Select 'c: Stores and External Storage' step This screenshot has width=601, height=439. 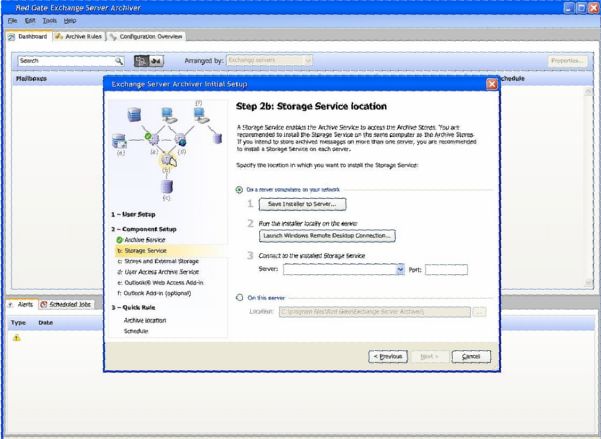(158, 261)
